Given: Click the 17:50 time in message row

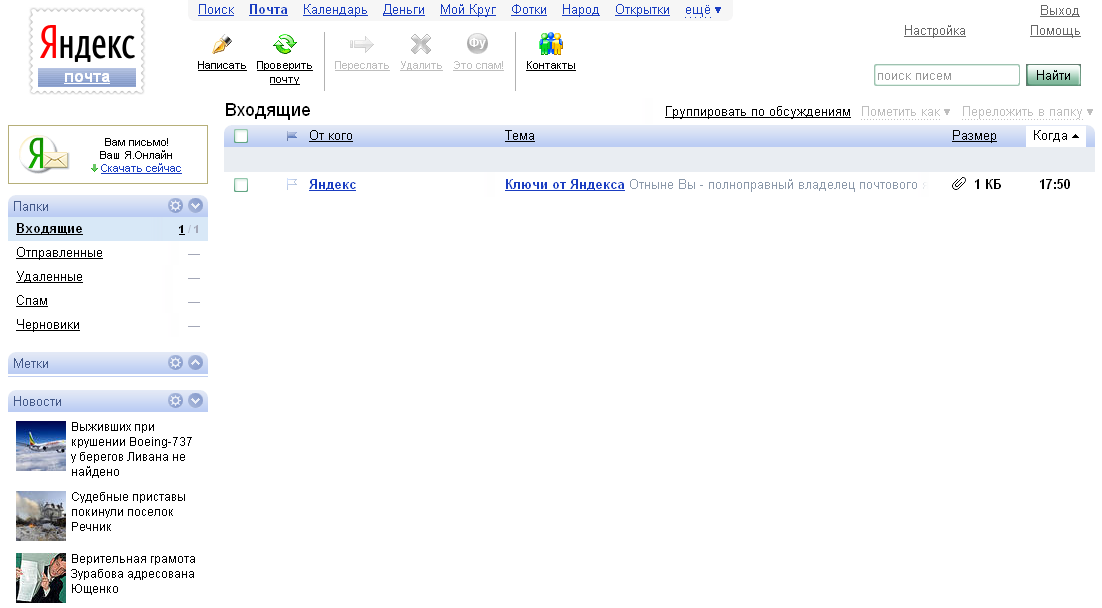Looking at the screenshot, I should pyautogui.click(x=1054, y=184).
